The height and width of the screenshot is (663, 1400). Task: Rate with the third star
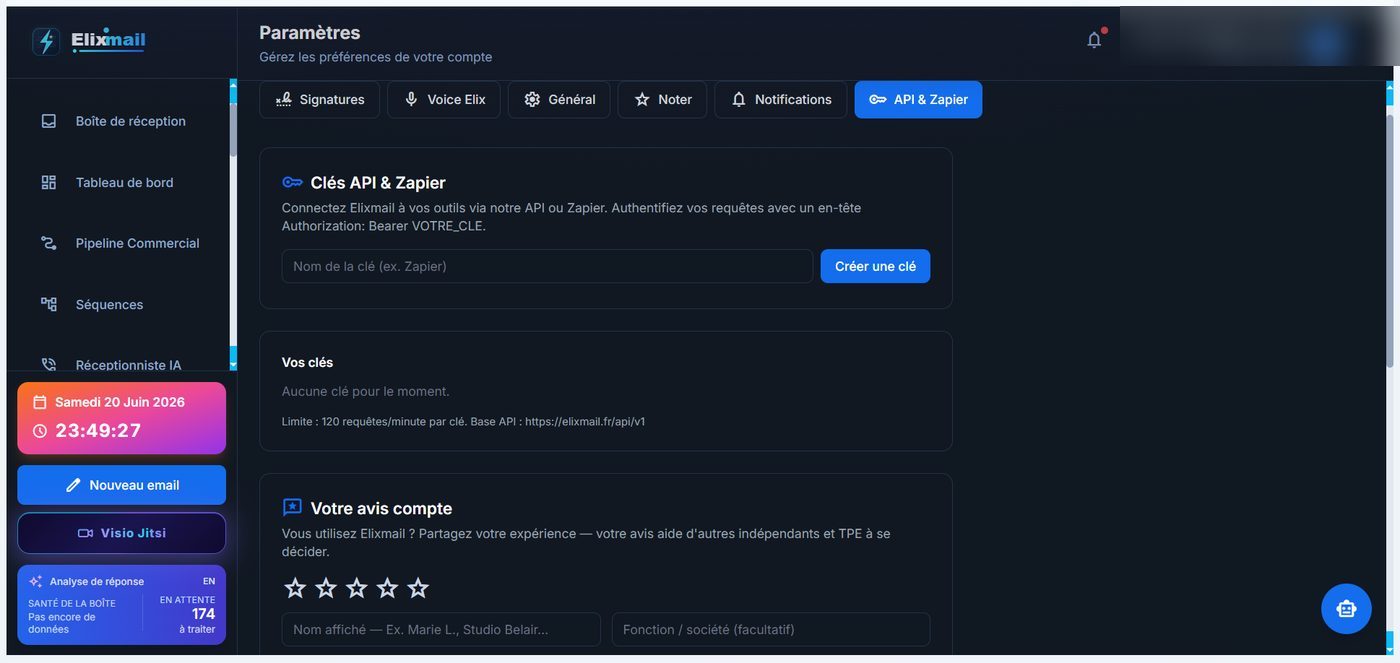tap(357, 588)
